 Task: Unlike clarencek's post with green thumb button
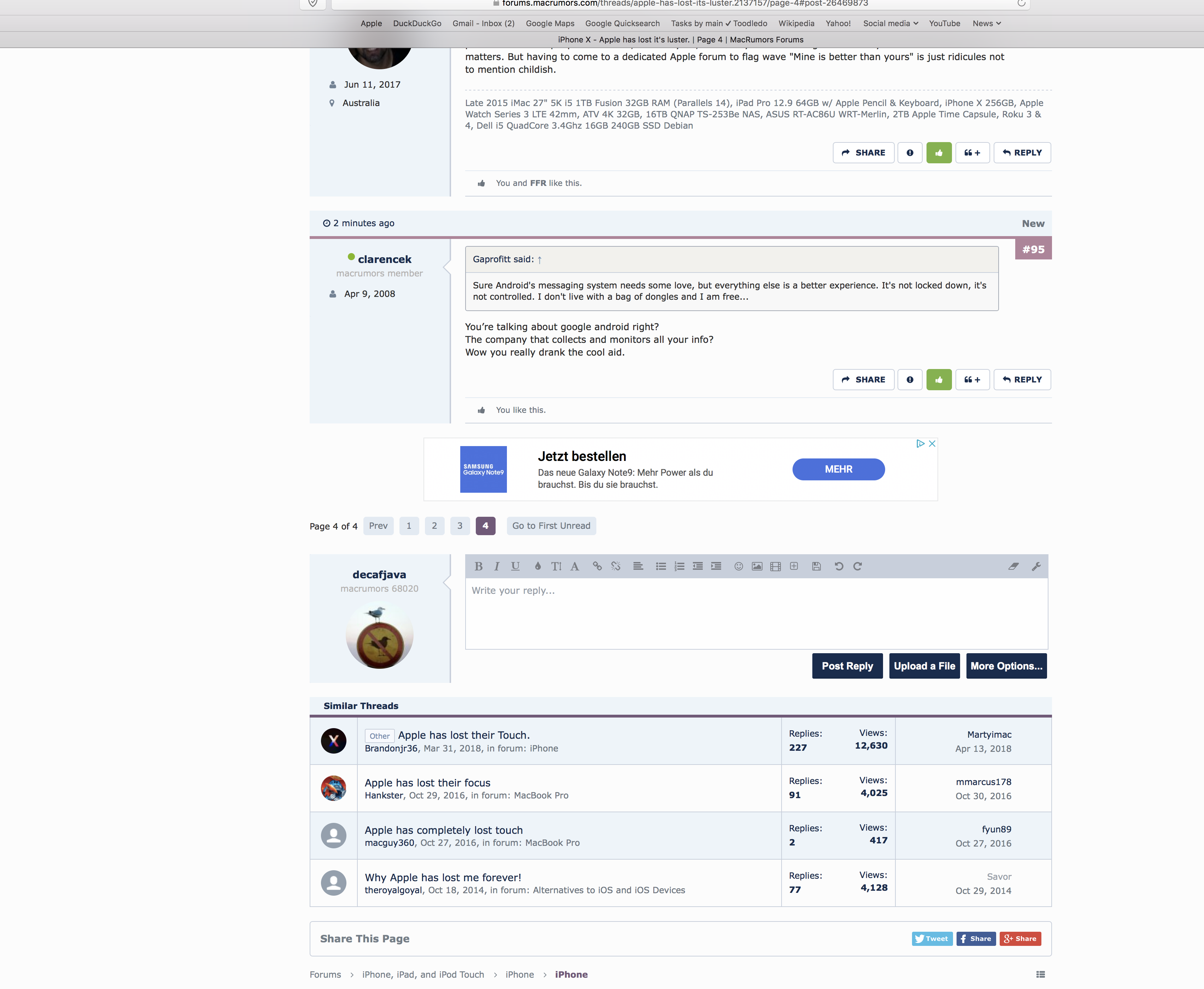[939, 379]
